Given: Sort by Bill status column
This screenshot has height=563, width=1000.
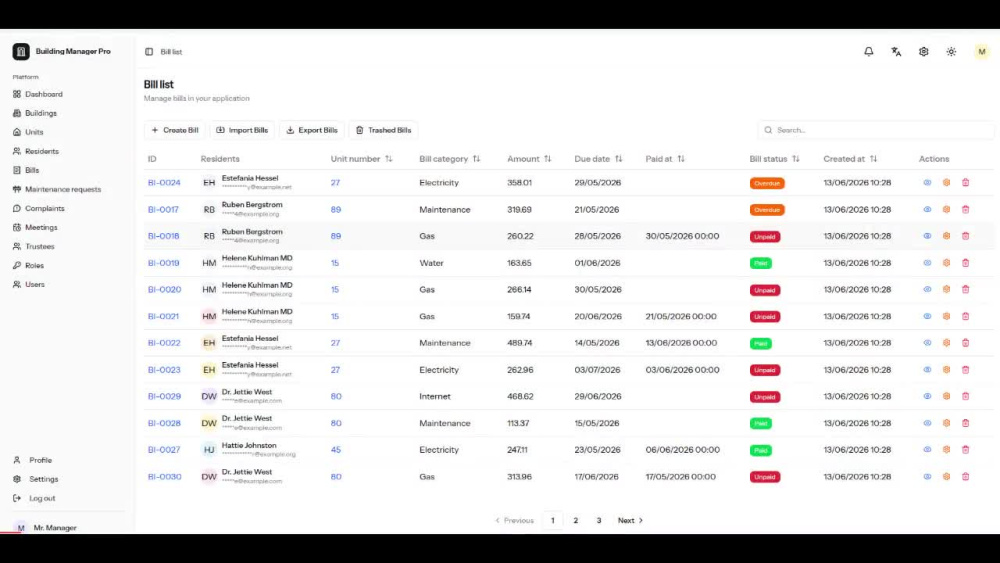Looking at the screenshot, I should 774,159.
